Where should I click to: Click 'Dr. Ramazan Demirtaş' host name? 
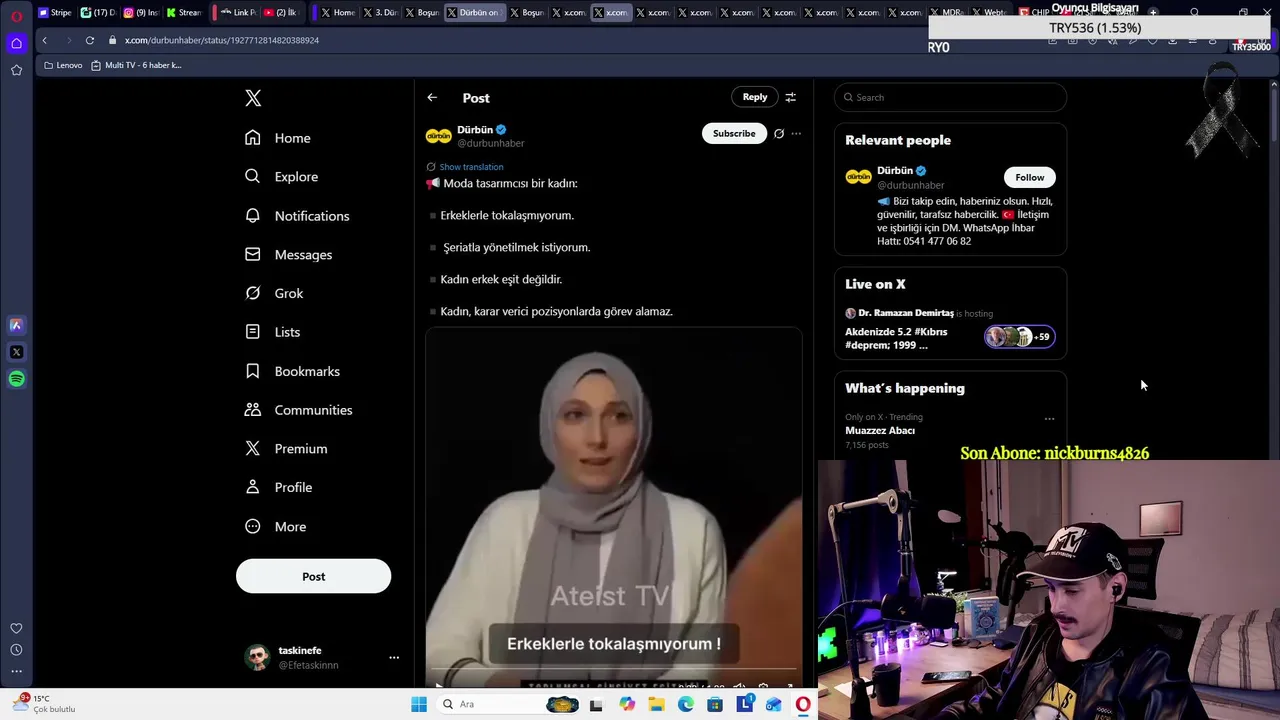(x=906, y=313)
